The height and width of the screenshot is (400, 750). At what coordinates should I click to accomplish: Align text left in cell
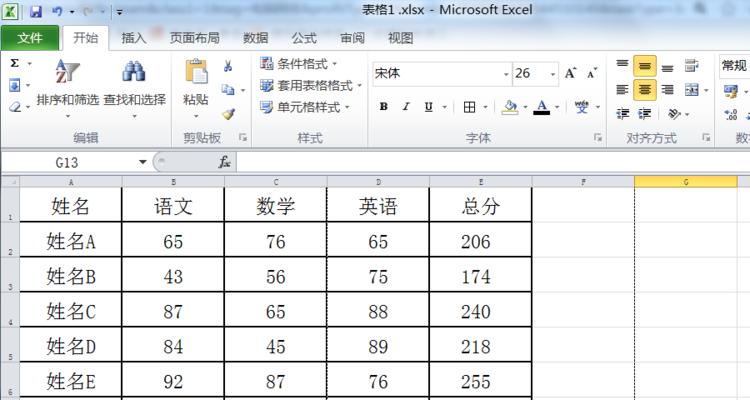click(x=622, y=89)
